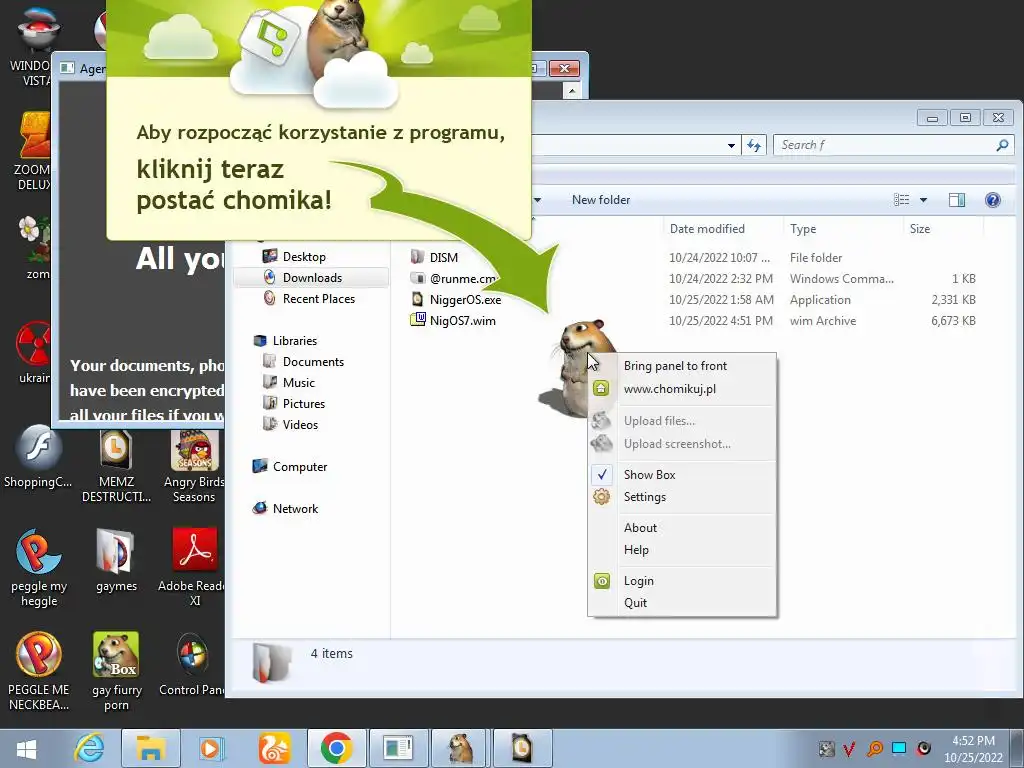
Task: Click the search magnifier icon
Action: click(1002, 145)
